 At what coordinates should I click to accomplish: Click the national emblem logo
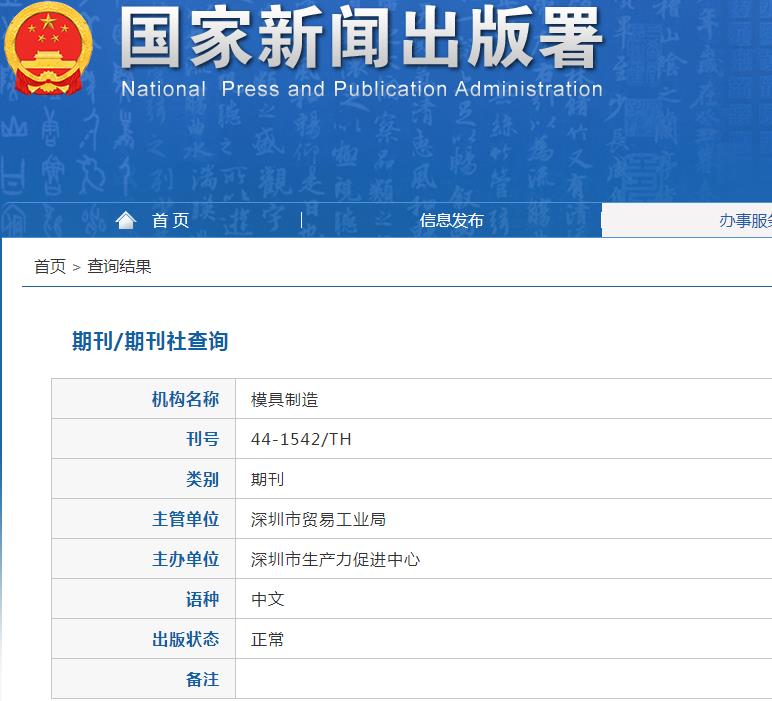click(x=48, y=50)
